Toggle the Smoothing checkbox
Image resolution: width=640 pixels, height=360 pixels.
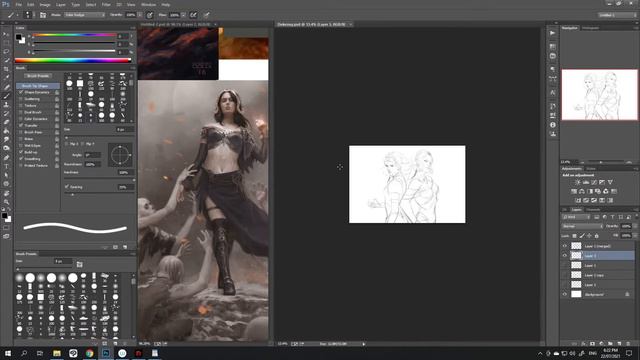(21, 159)
